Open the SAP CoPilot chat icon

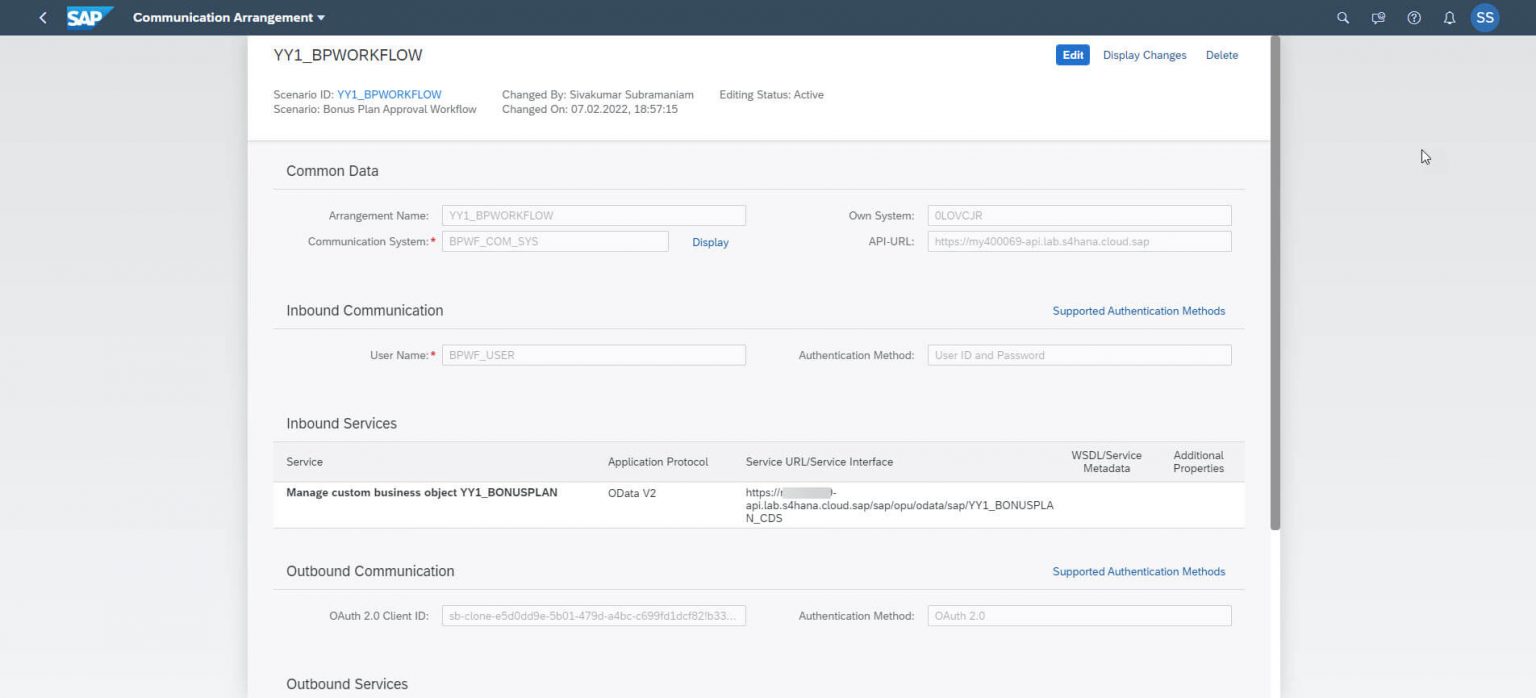(x=1378, y=17)
